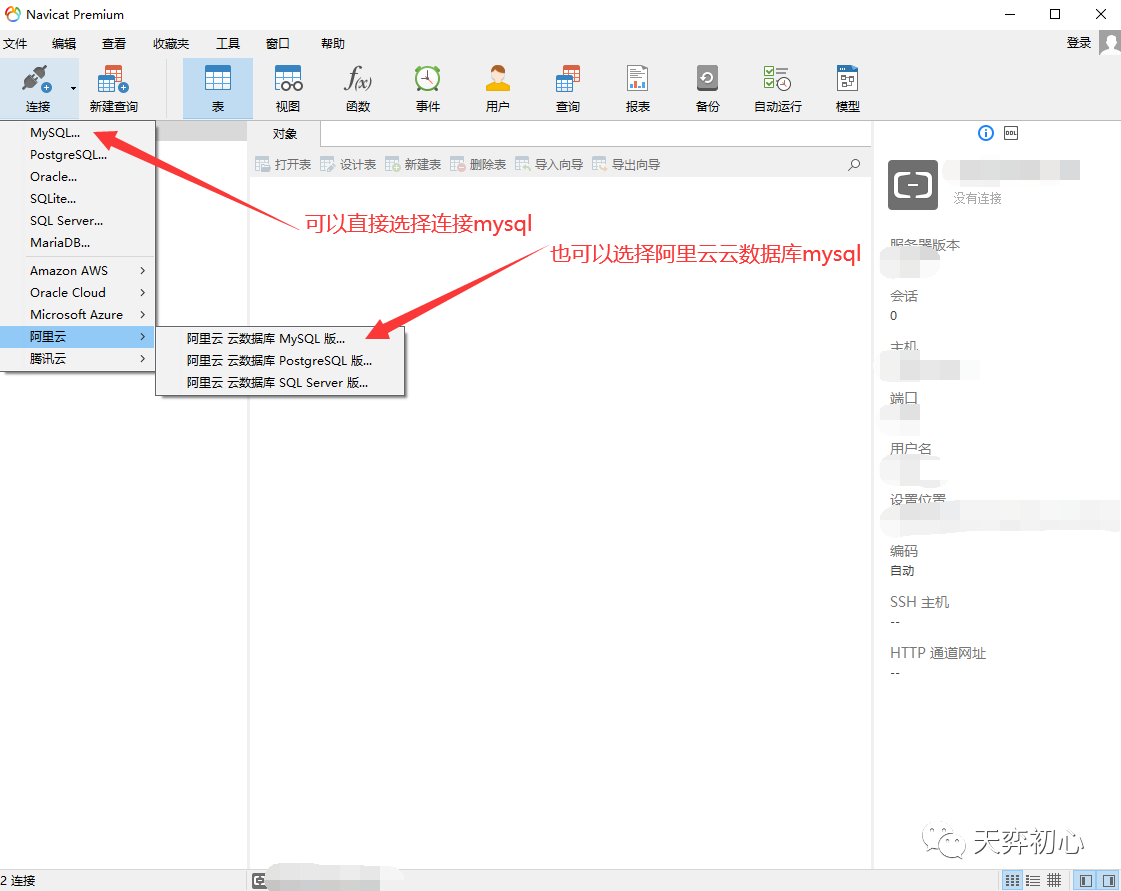This screenshot has height=891, width=1121.
Task: Choose MySQL... from the connection menu
Action: 55,133
